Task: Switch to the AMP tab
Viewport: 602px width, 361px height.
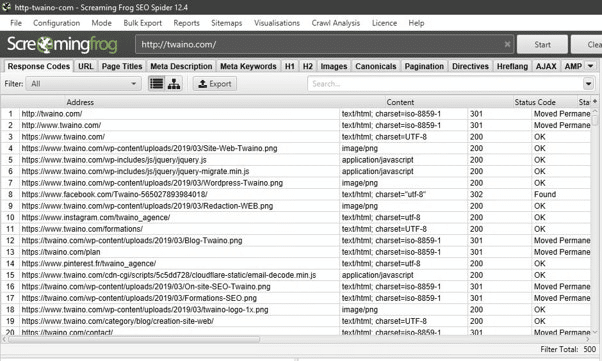Action: (573, 66)
